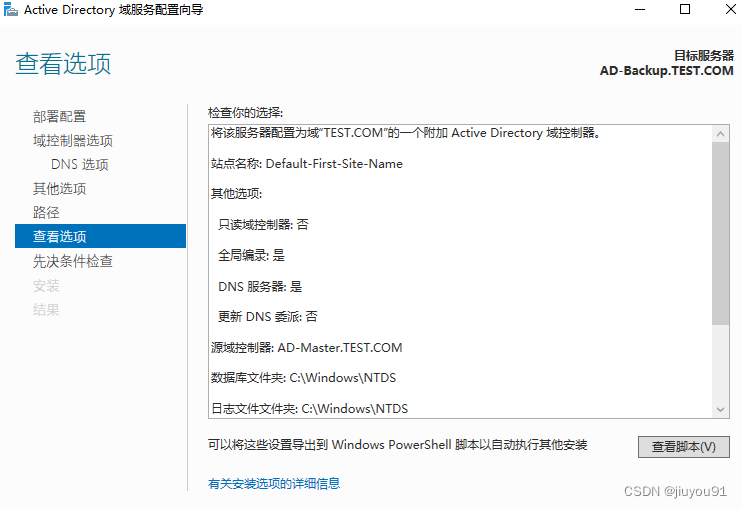742x508 pixels.
Task: Click the review list scrollbar thumb
Action: (720, 233)
